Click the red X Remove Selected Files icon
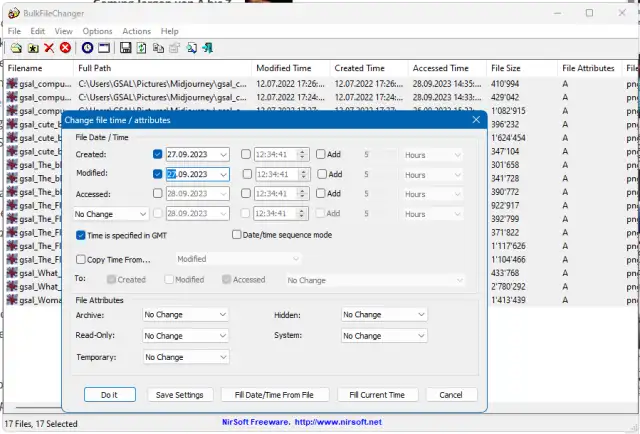 click(x=48, y=47)
